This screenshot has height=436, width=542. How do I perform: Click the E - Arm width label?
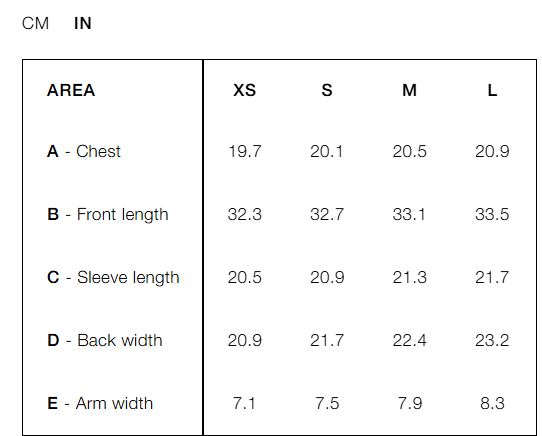pos(100,403)
